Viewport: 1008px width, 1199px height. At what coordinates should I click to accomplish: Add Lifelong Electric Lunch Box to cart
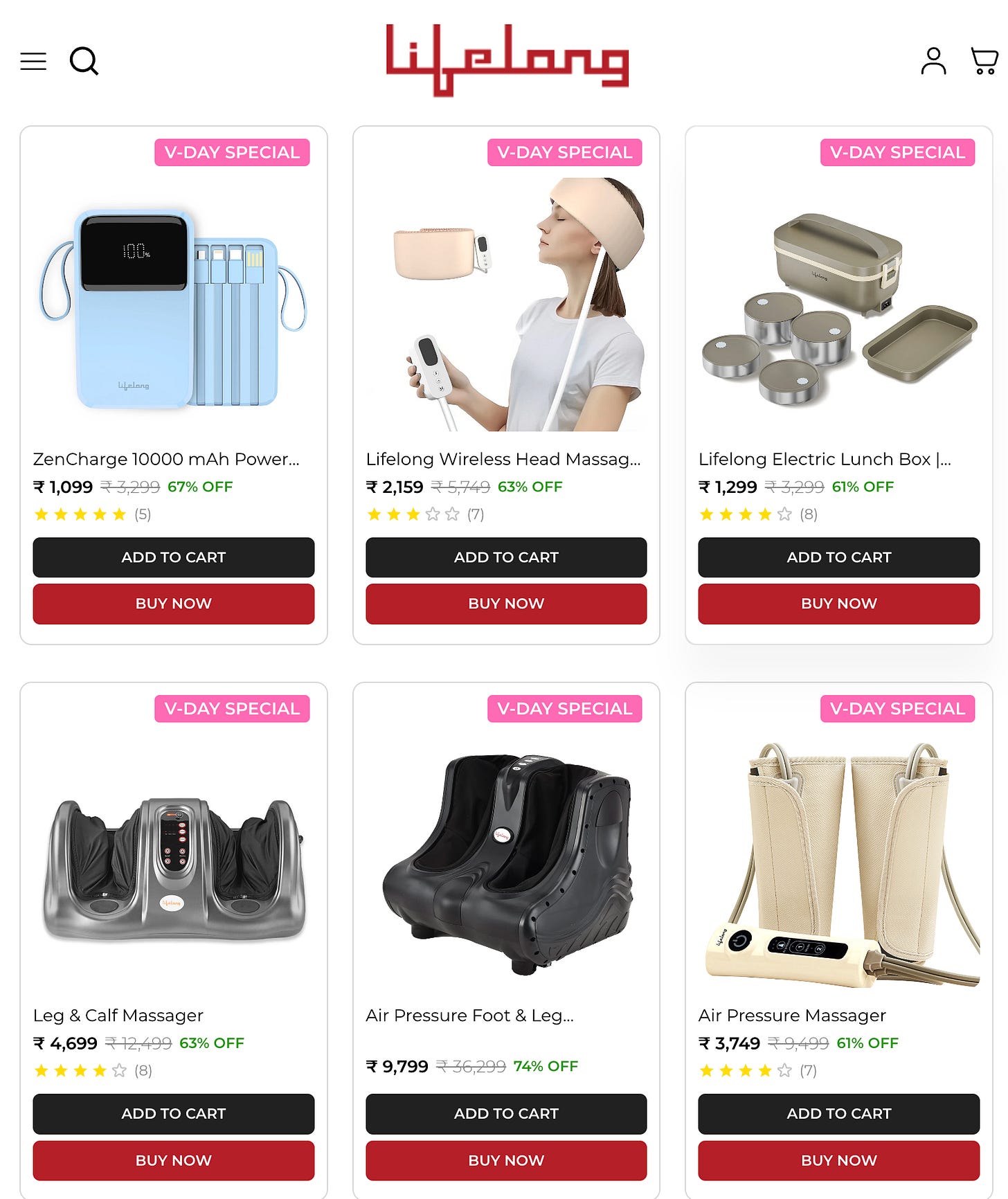(x=839, y=557)
